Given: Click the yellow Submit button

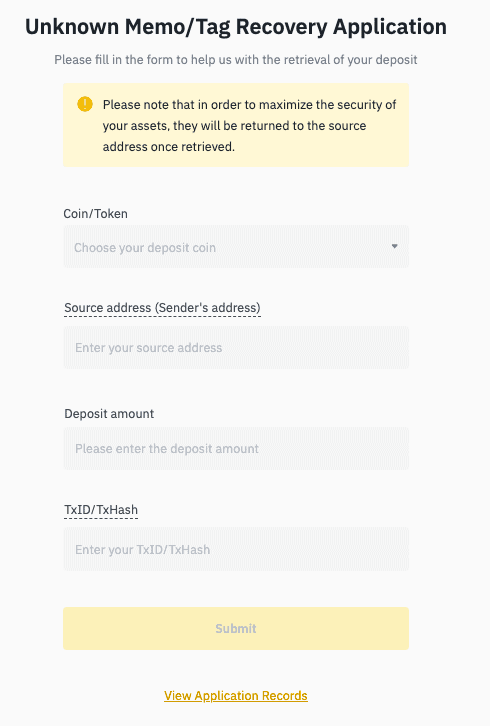Looking at the screenshot, I should pyautogui.click(x=236, y=628).
